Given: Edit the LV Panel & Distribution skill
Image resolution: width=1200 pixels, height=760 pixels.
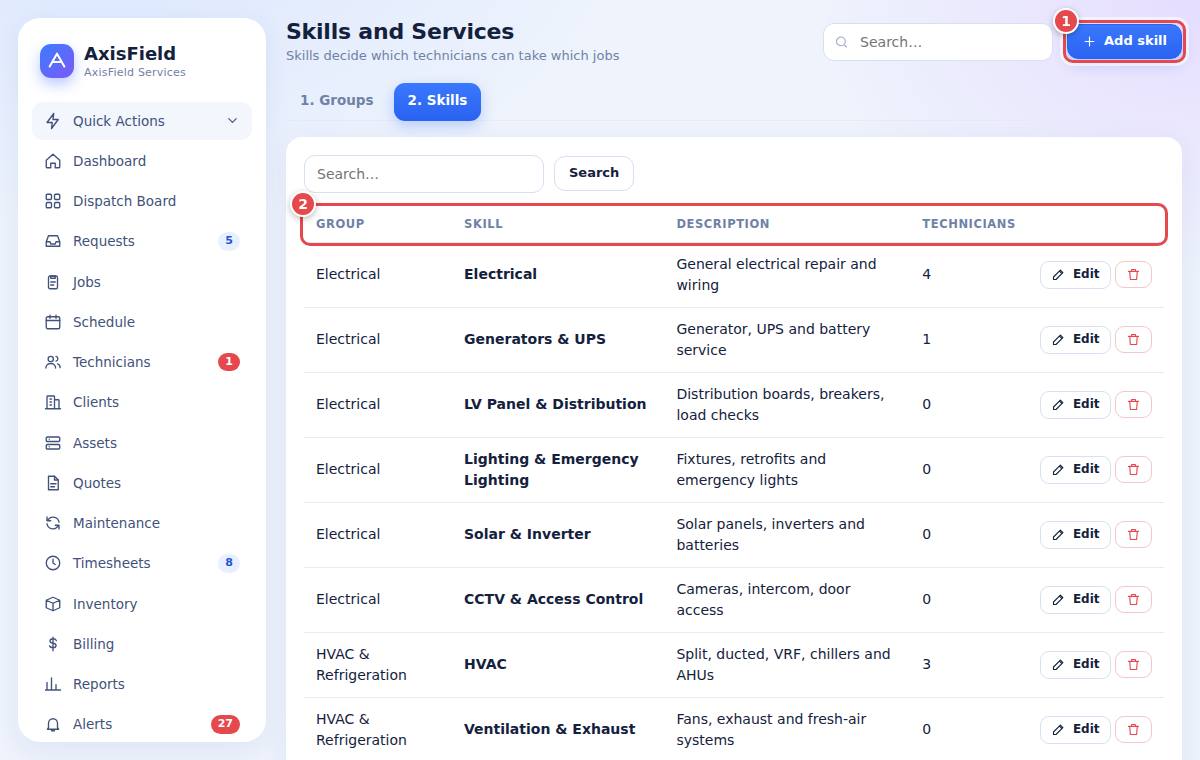Looking at the screenshot, I should (1075, 405).
